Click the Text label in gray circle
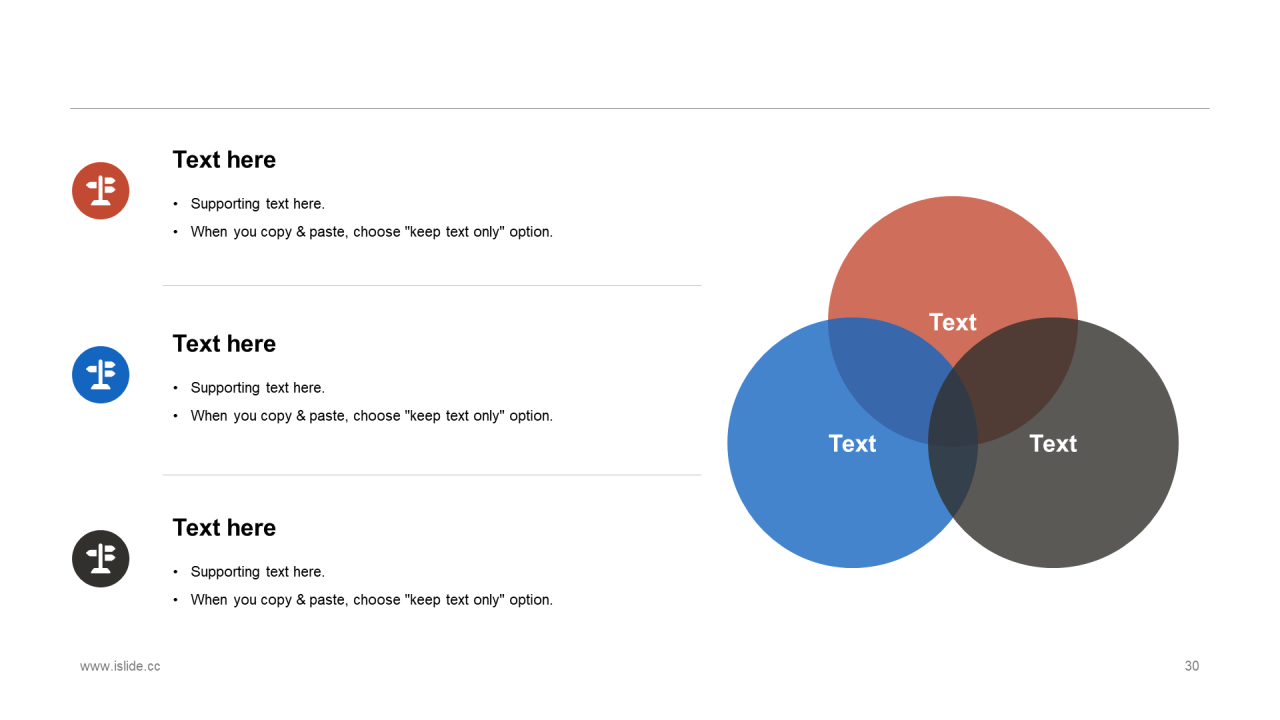 click(x=1053, y=443)
